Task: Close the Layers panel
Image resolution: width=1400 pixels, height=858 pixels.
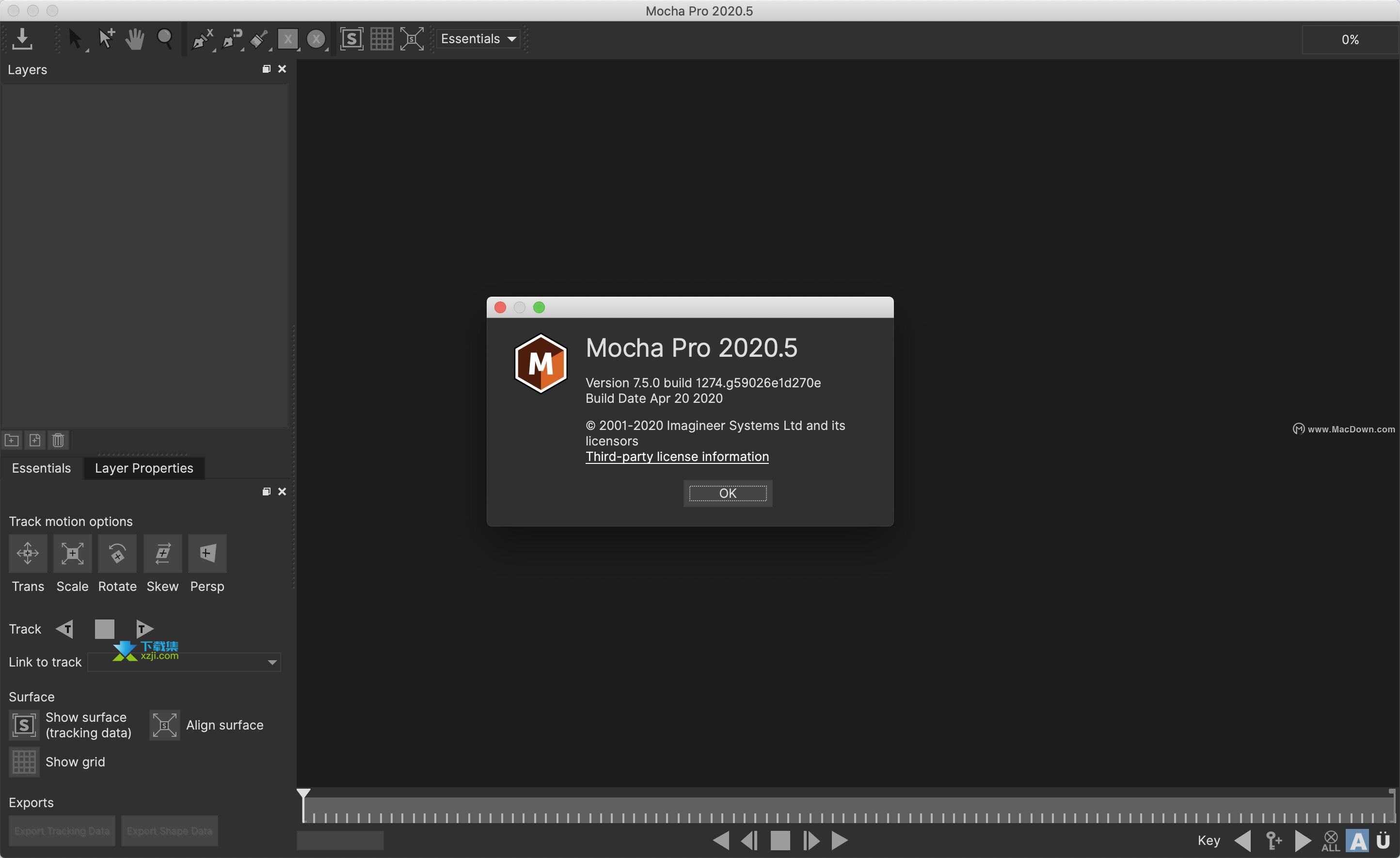Action: pos(282,69)
